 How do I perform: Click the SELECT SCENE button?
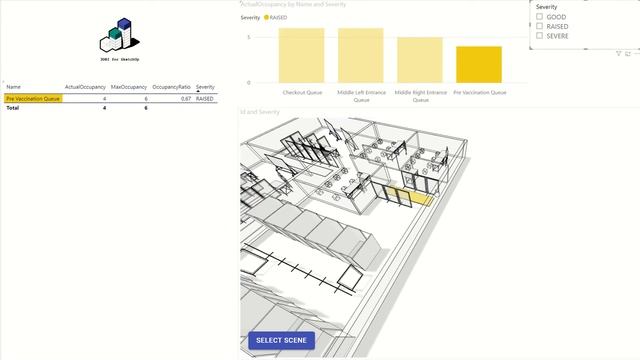pos(281,340)
